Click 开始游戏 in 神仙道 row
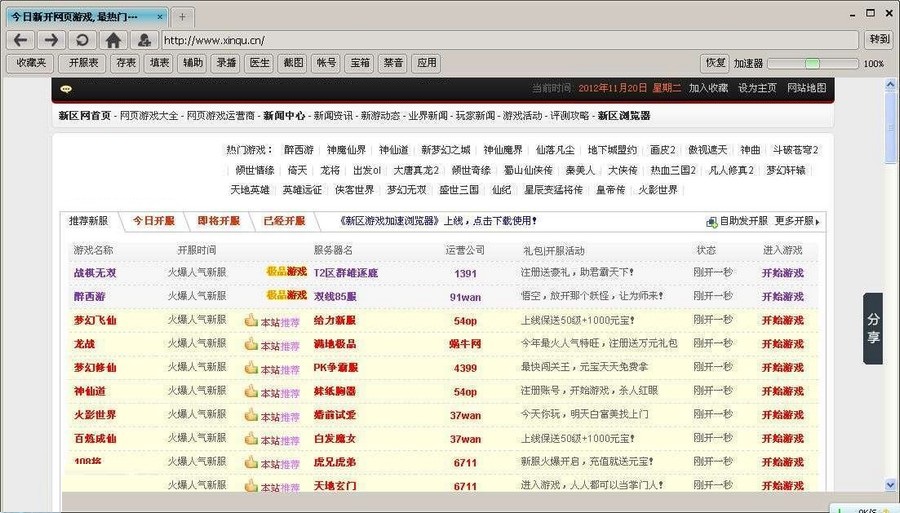This screenshot has width=900, height=513. point(782,391)
